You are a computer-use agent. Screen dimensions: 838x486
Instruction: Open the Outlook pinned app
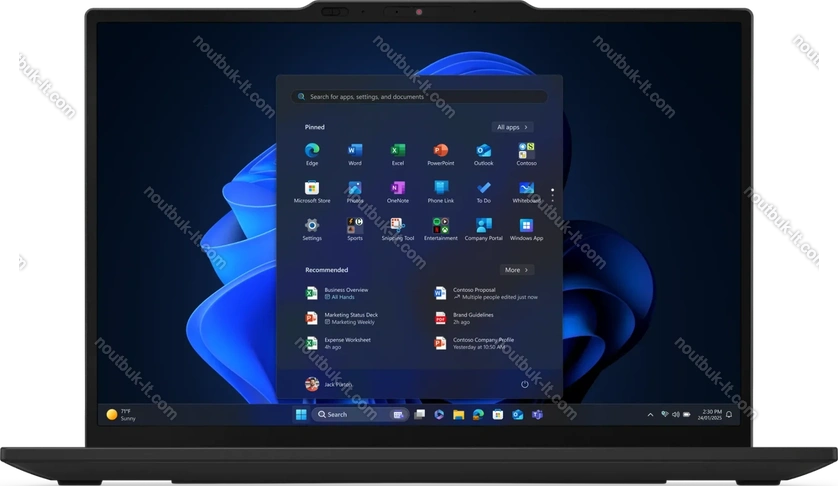tap(484, 151)
